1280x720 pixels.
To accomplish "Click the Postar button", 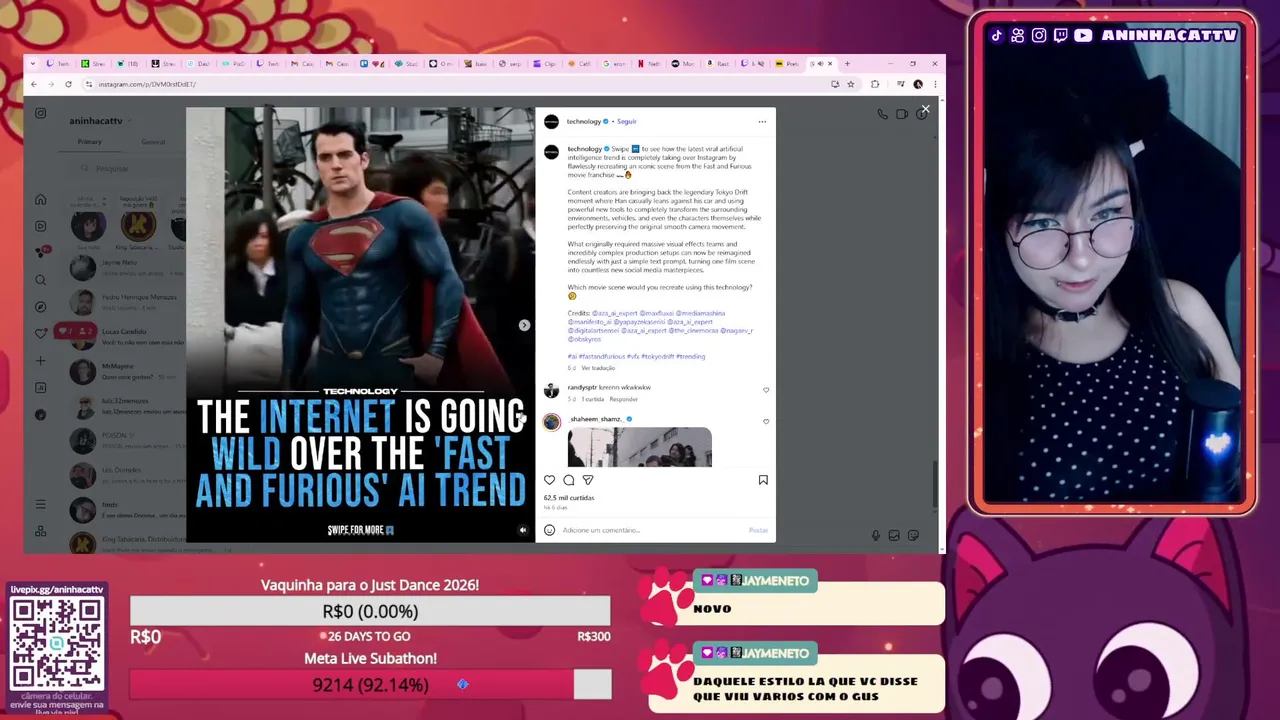I will pos(758,530).
